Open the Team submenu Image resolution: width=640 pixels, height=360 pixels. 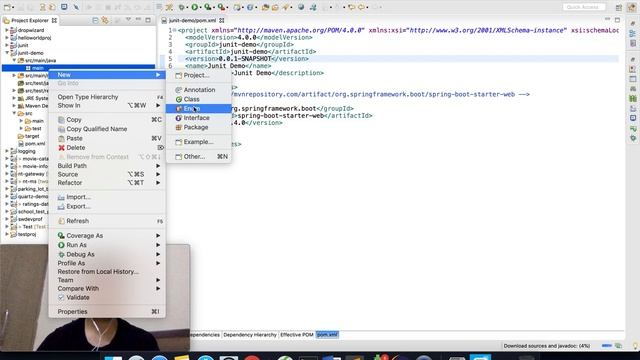107,280
